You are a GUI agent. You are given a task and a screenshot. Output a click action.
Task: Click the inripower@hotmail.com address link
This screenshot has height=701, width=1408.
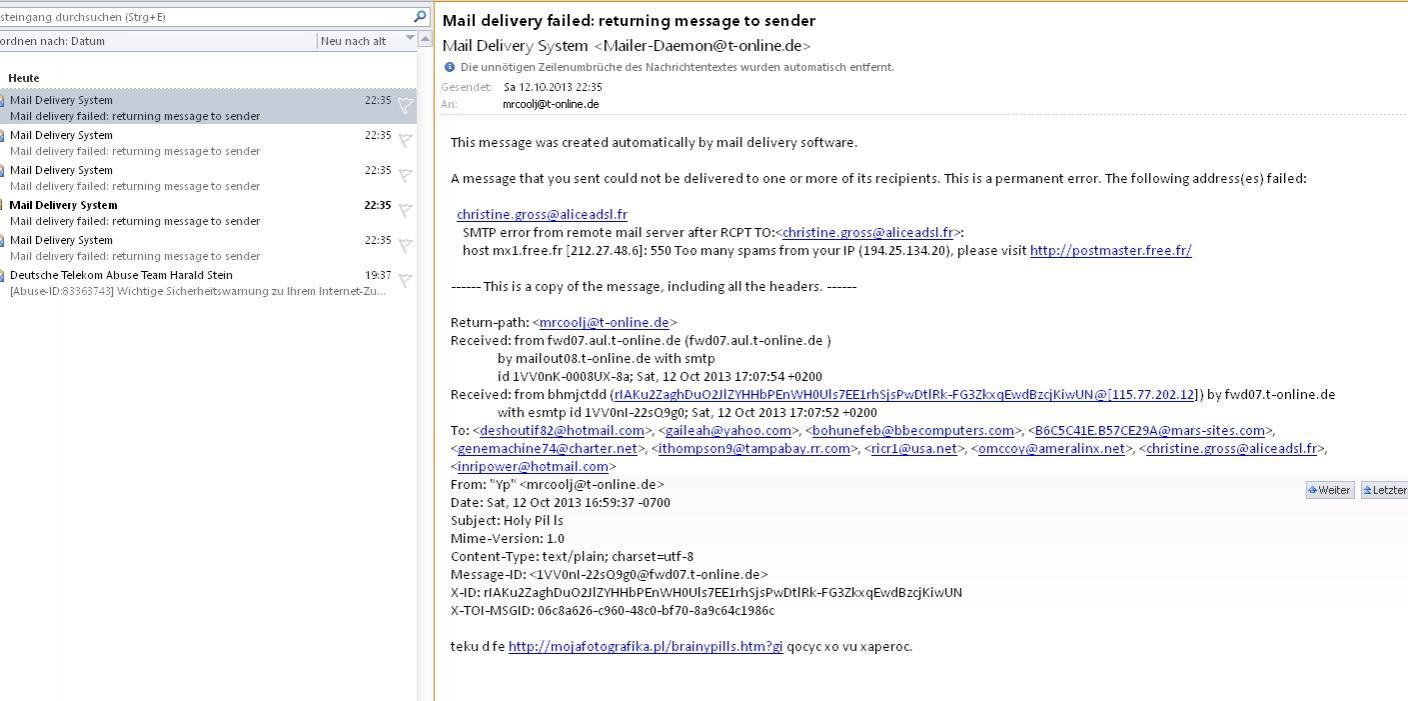click(x=533, y=467)
